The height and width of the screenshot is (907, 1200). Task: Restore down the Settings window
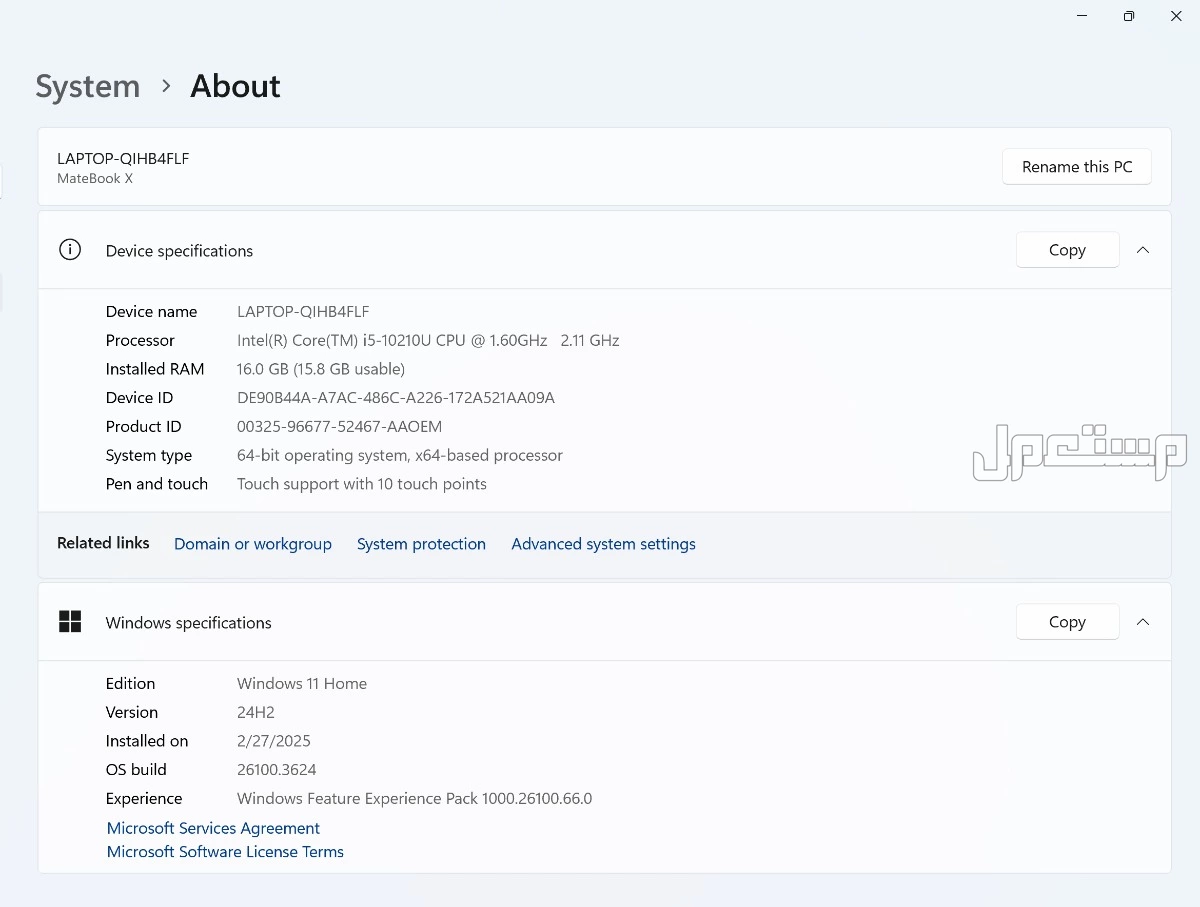click(x=1129, y=16)
